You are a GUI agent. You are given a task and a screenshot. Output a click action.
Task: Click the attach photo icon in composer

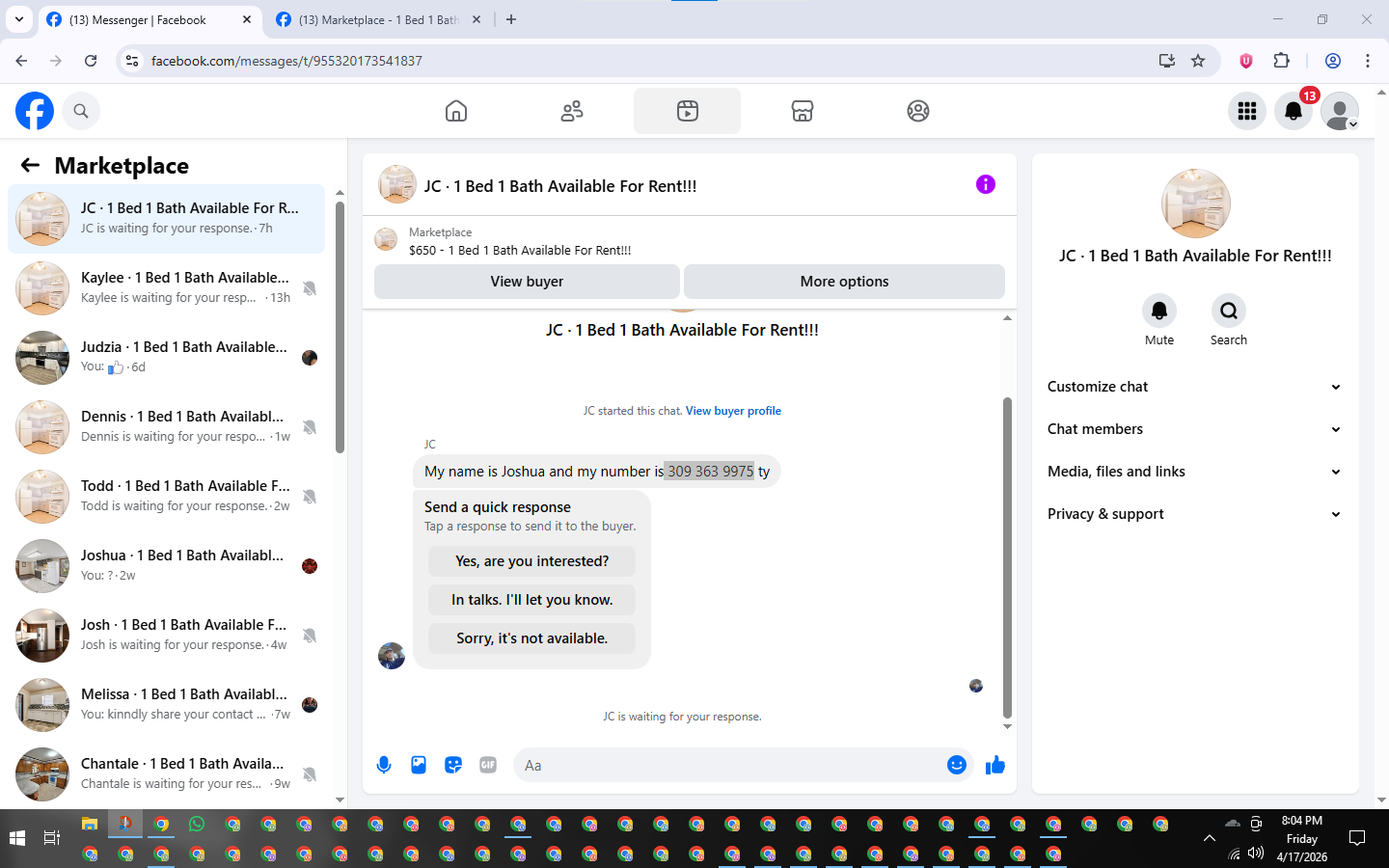[419, 765]
